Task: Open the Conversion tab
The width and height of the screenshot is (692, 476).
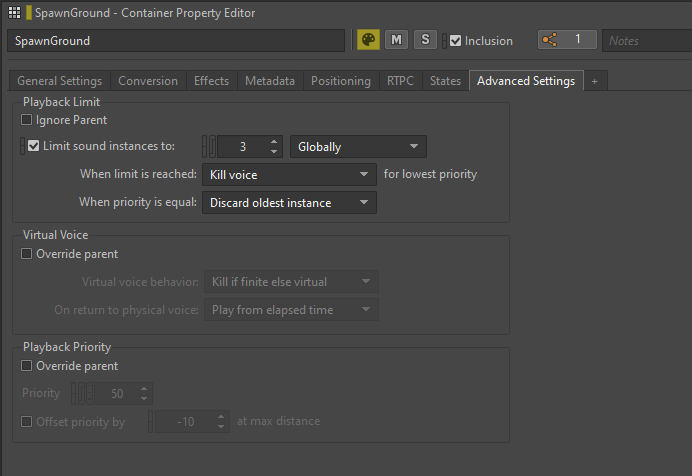Action: click(148, 81)
